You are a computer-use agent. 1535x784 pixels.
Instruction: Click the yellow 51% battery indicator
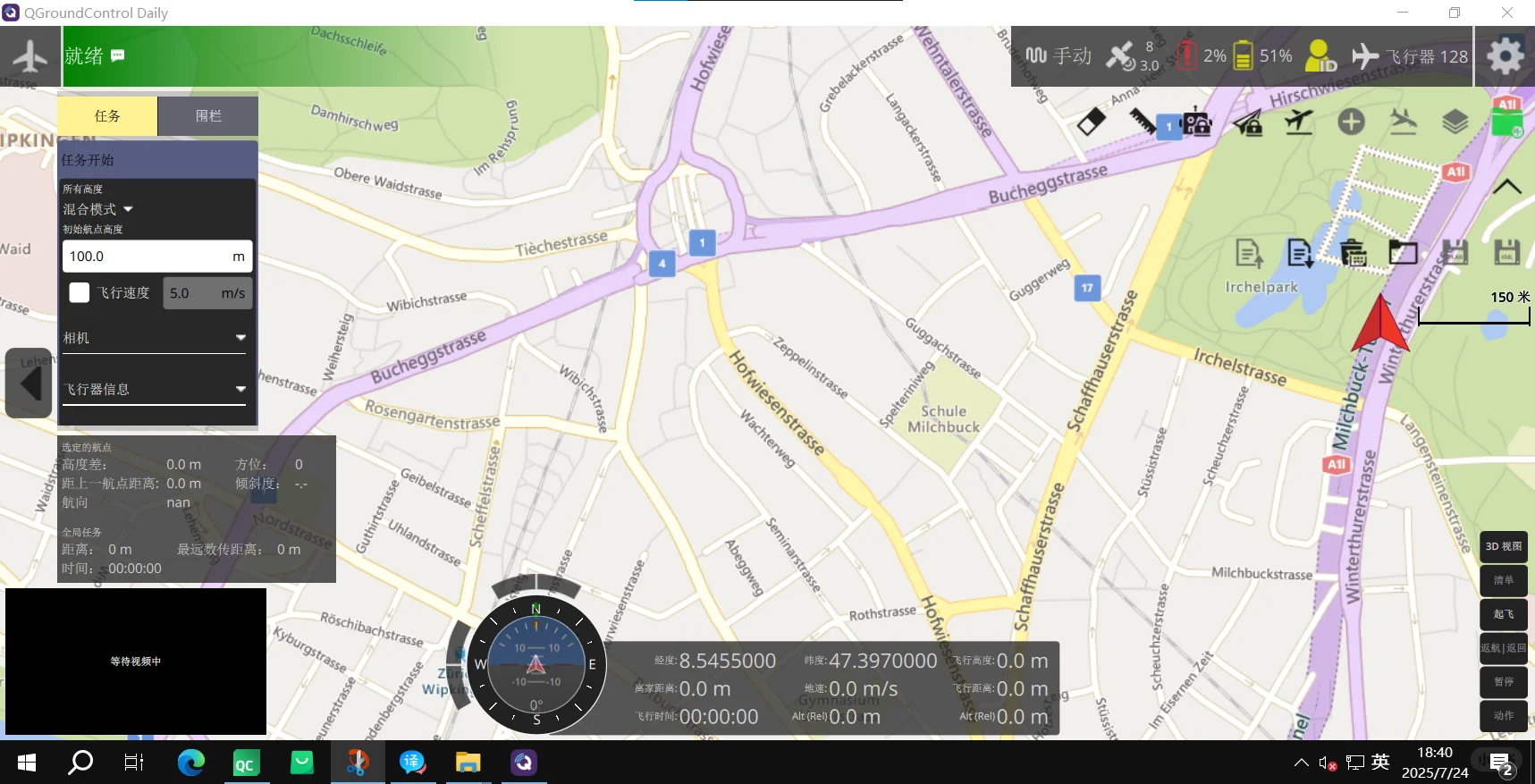[x=1262, y=55]
